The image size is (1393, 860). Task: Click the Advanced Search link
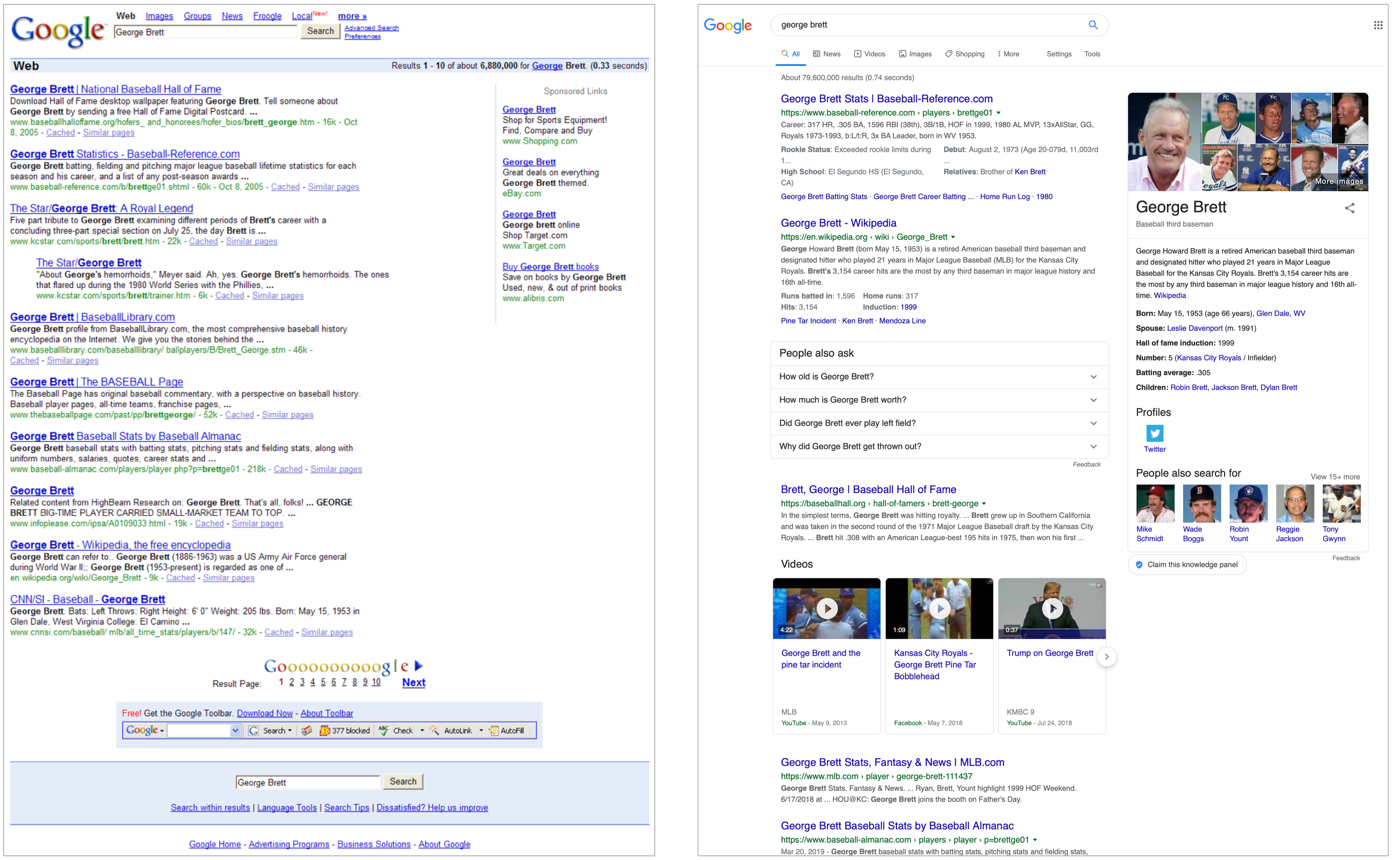(x=371, y=28)
